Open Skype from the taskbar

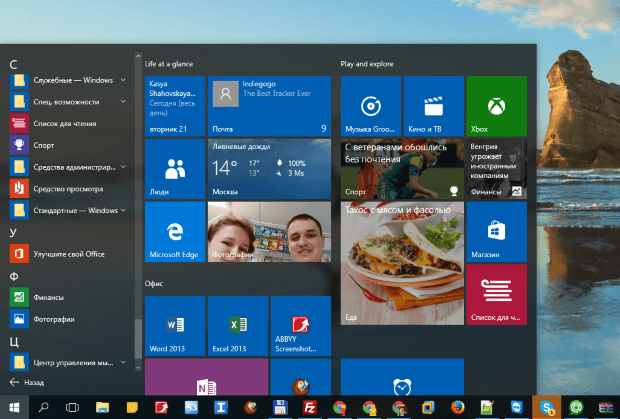546,407
